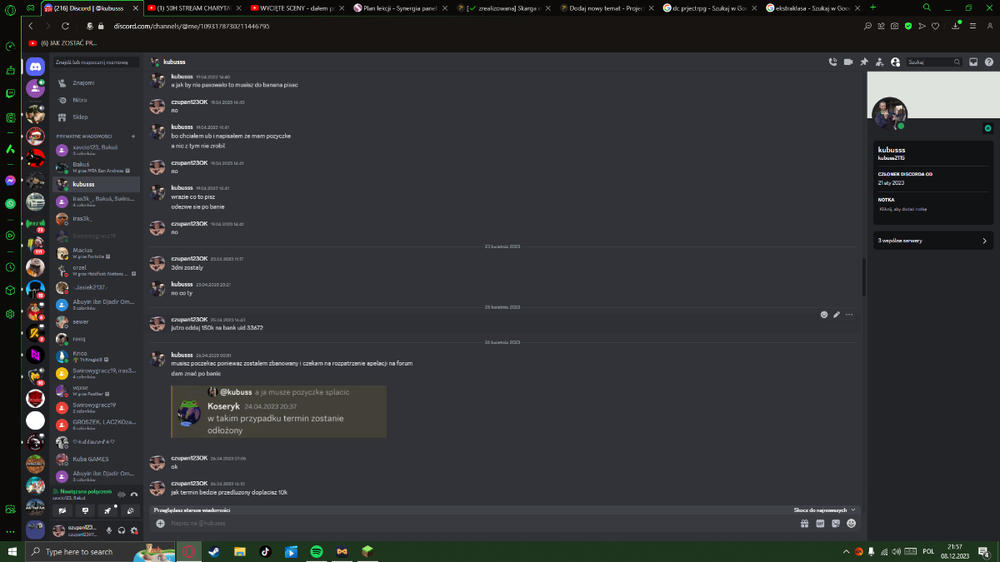1000x562 pixels.
Task: Edit the 150k message pencil icon
Action: click(837, 314)
